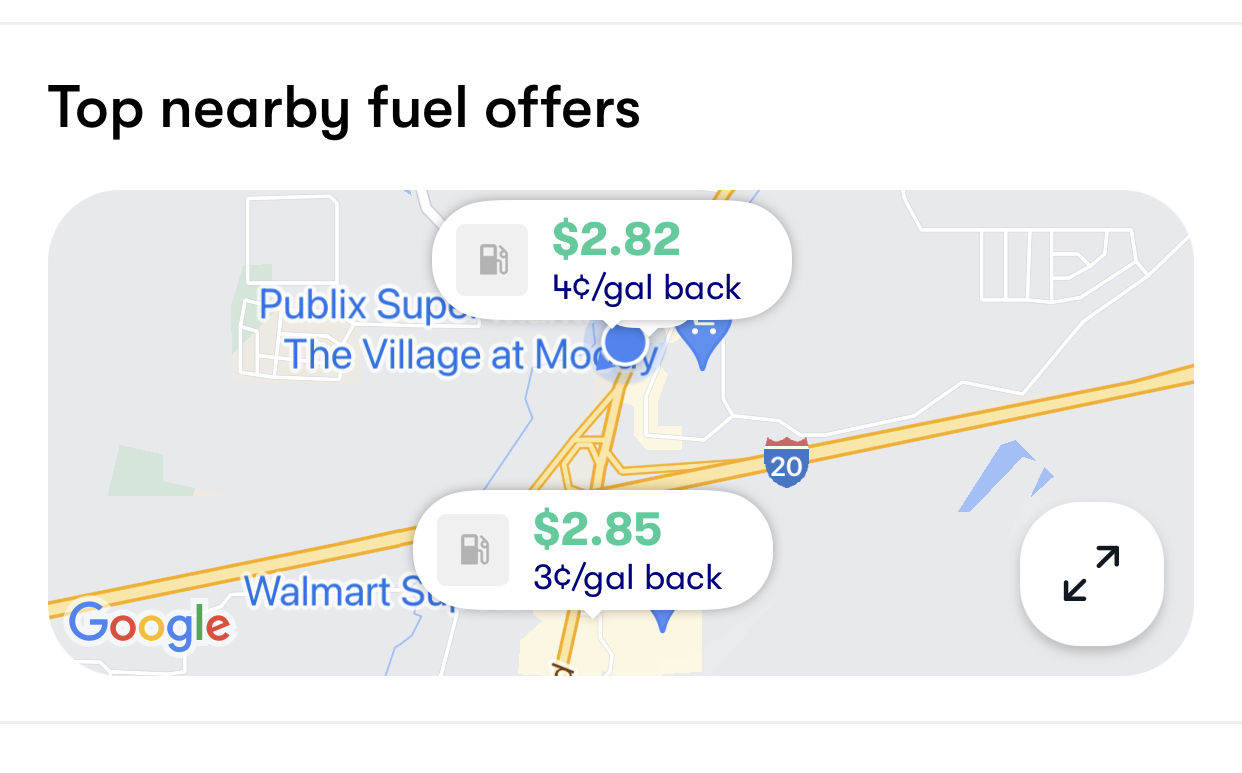The height and width of the screenshot is (773, 1242).
Task: Click the Top nearby fuel offers heading
Action: 345,110
